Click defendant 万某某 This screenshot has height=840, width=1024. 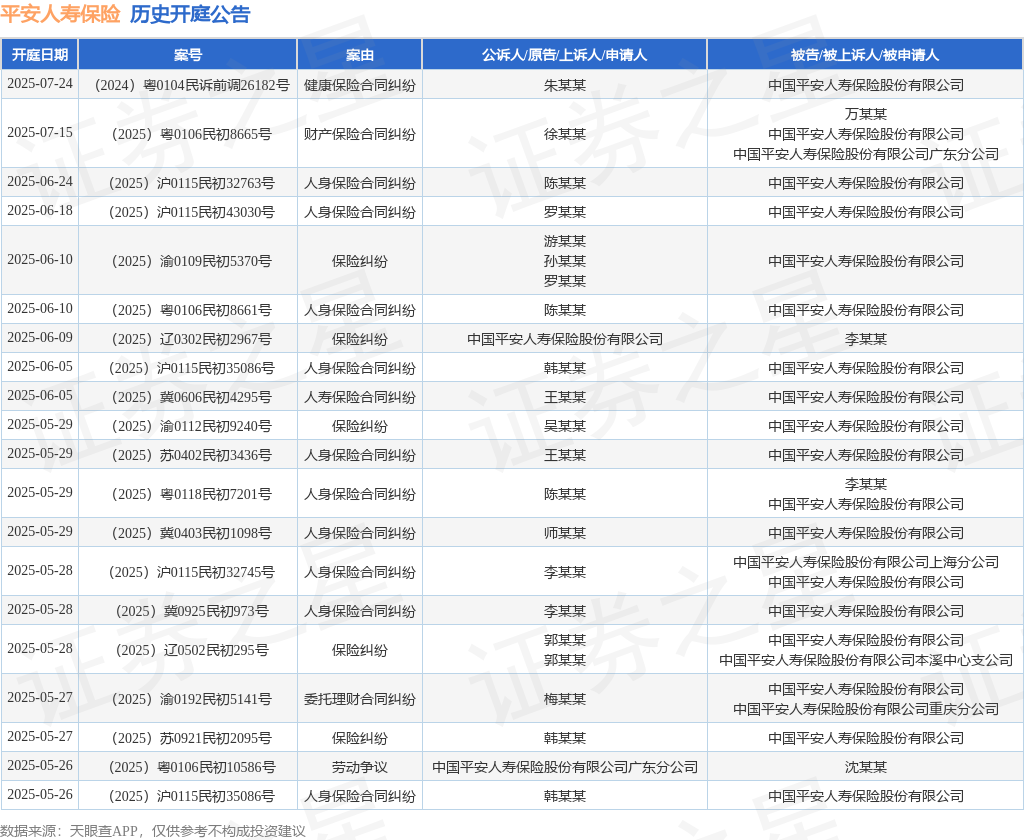pyautogui.click(x=866, y=114)
